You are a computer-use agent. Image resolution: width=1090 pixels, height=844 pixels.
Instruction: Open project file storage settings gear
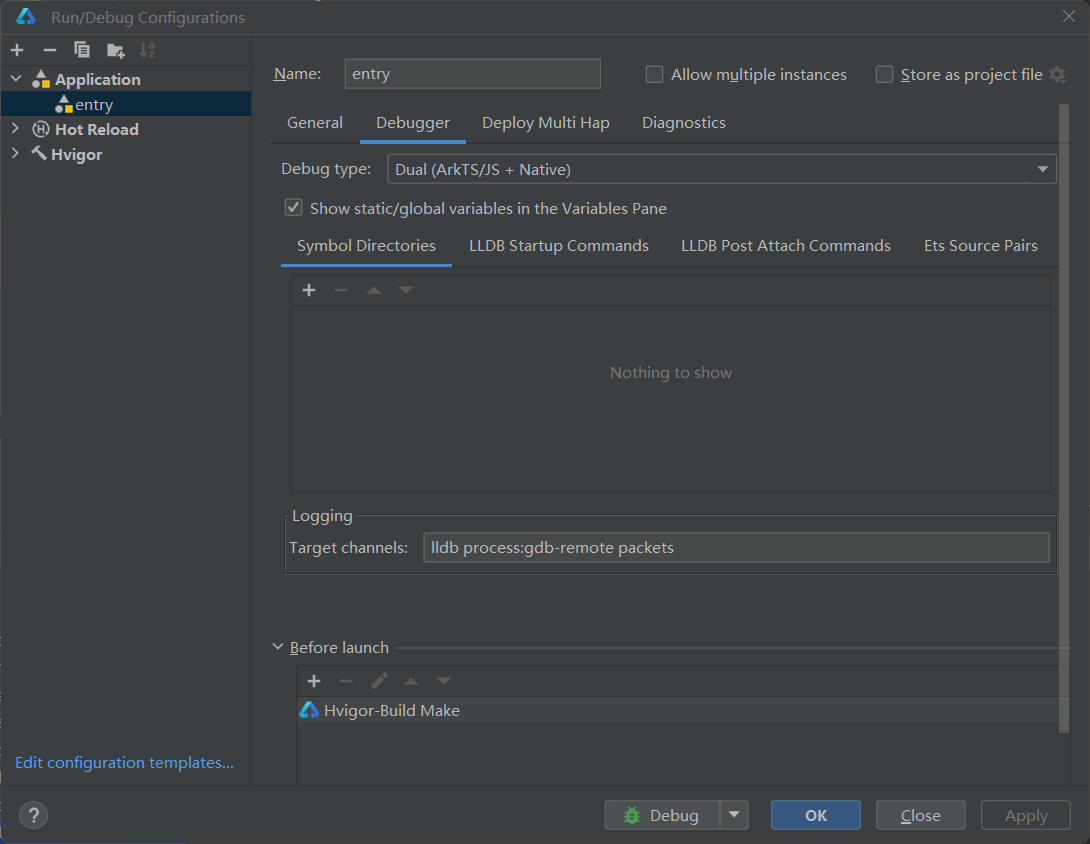click(x=1057, y=74)
